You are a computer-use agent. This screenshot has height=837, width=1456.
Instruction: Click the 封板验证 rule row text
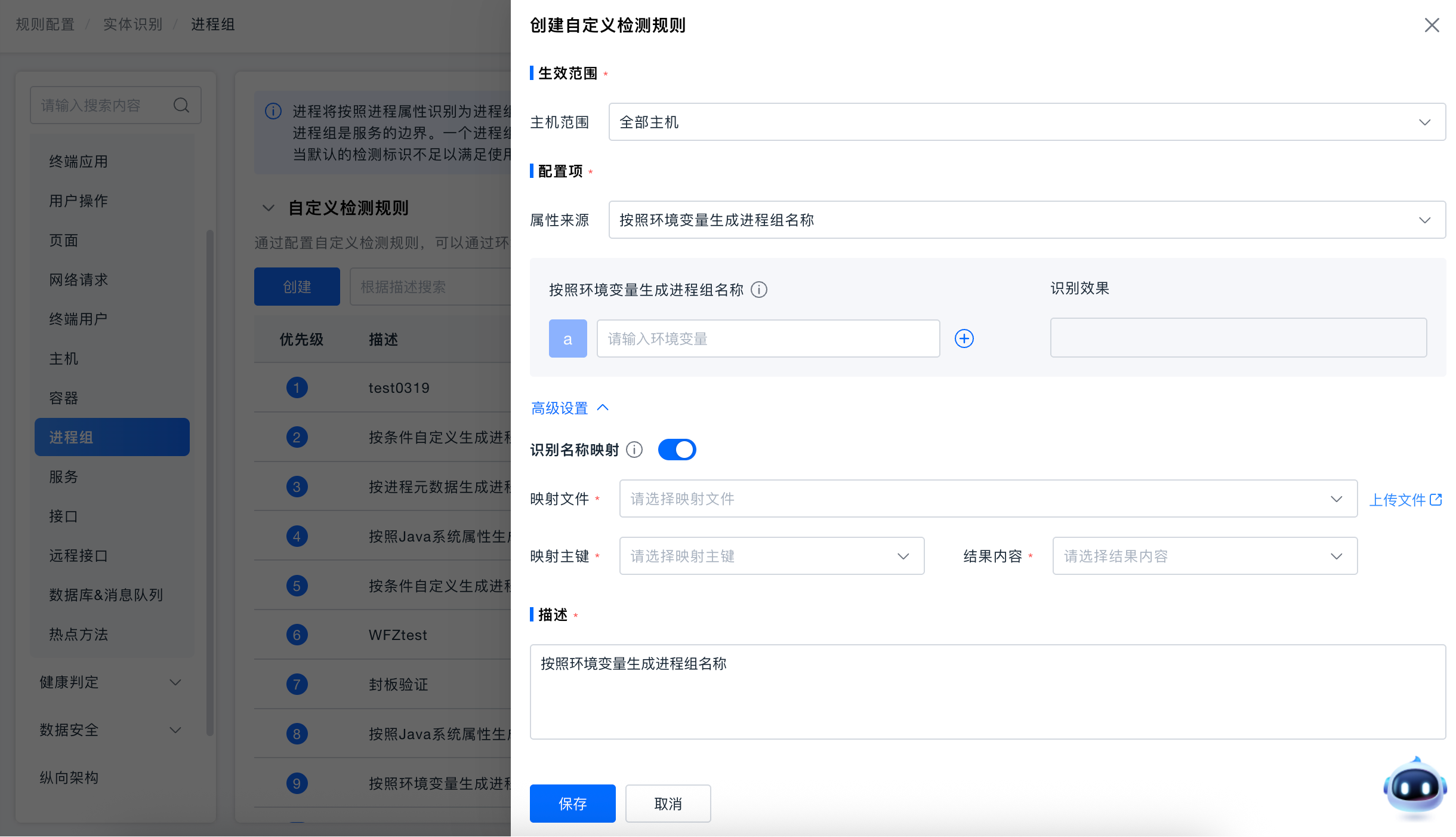[x=398, y=685]
